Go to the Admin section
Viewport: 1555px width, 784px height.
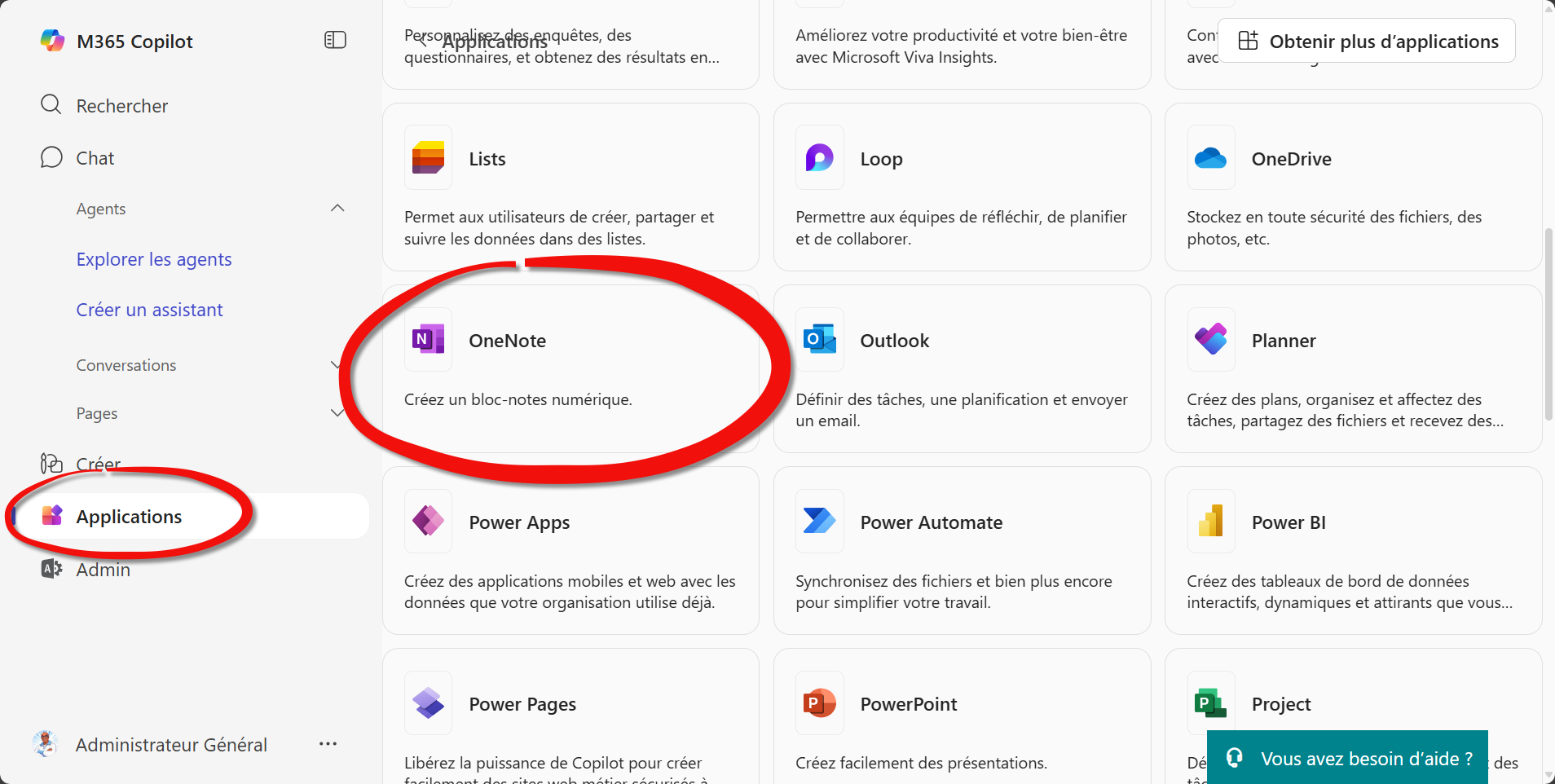coord(103,570)
